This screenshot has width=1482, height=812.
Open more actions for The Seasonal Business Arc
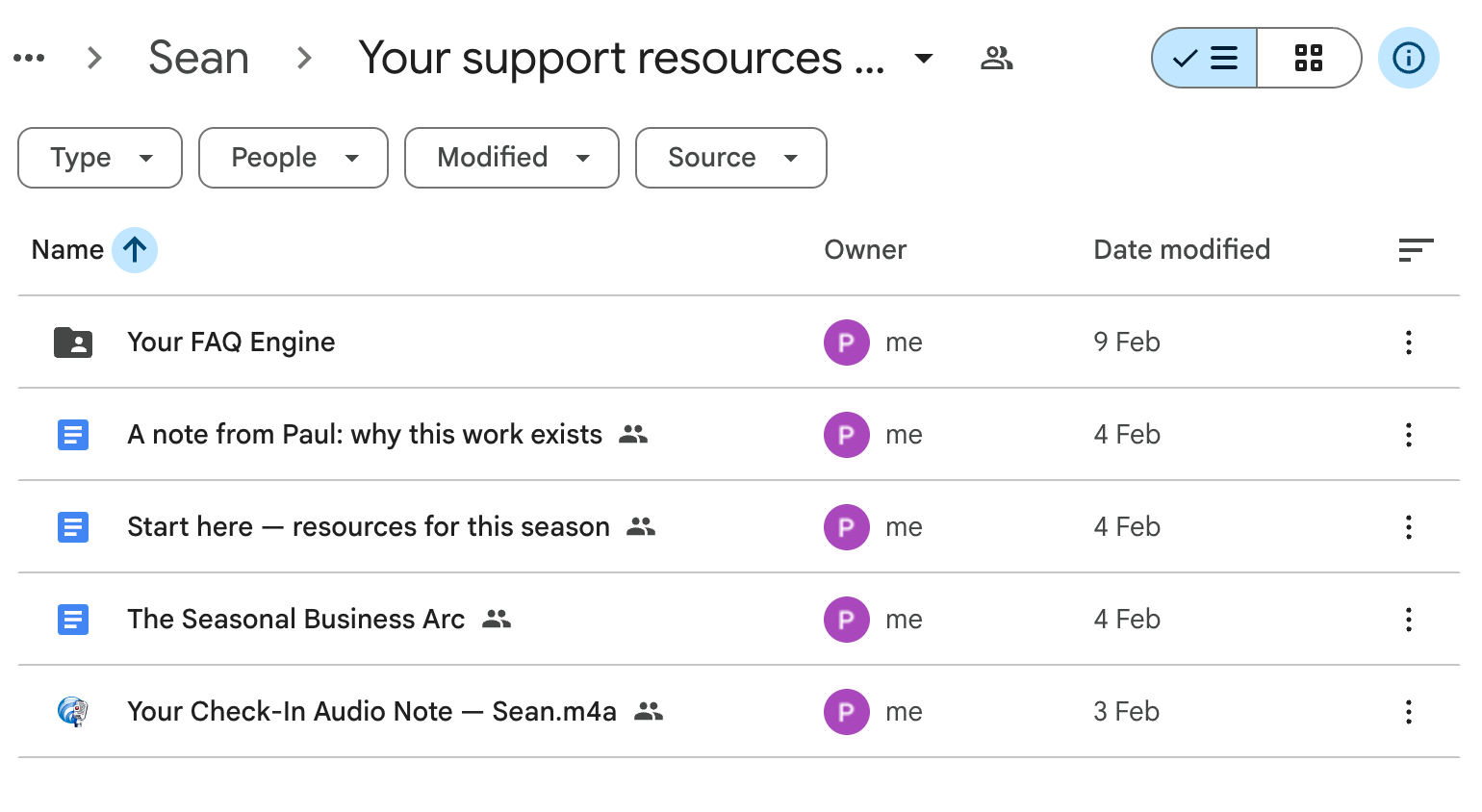tap(1408, 620)
